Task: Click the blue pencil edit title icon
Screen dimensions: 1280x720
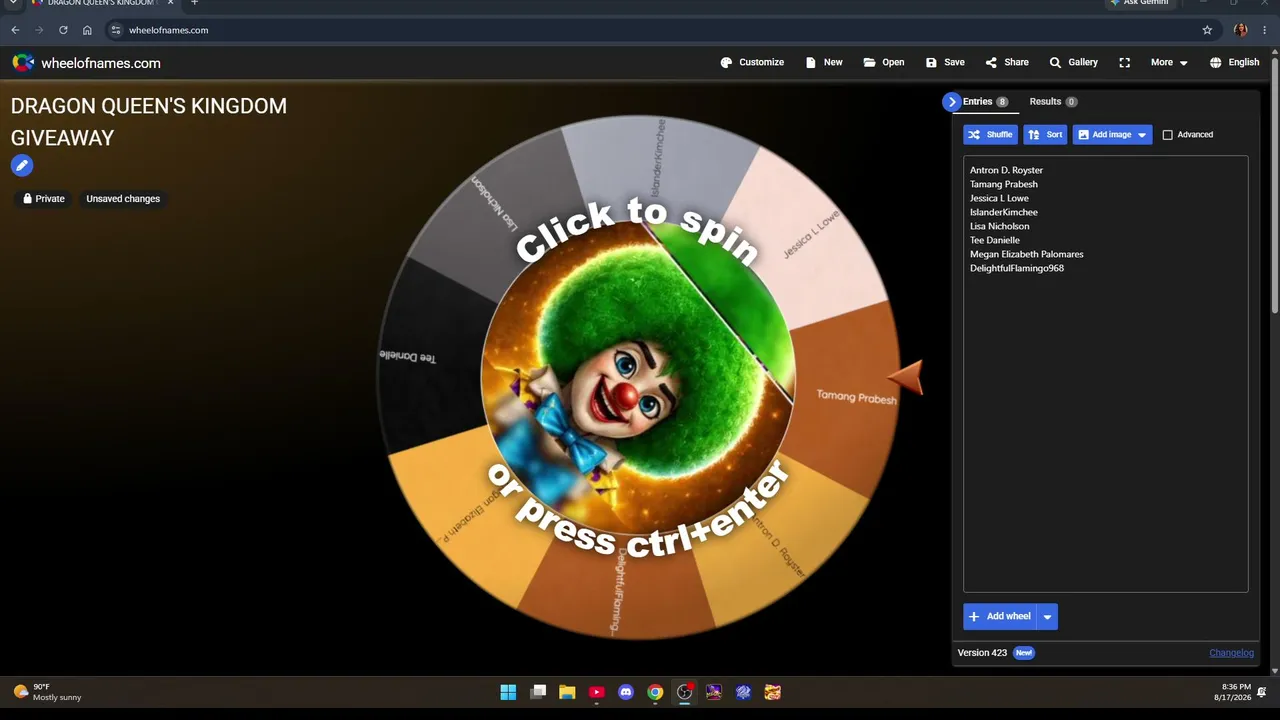Action: coord(22,166)
